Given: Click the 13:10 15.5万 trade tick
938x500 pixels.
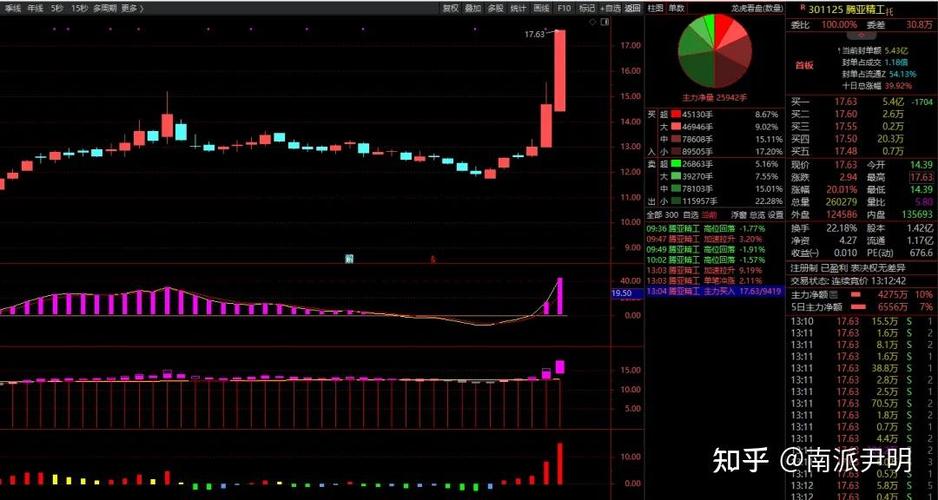Looking at the screenshot, I should click(x=861, y=322).
